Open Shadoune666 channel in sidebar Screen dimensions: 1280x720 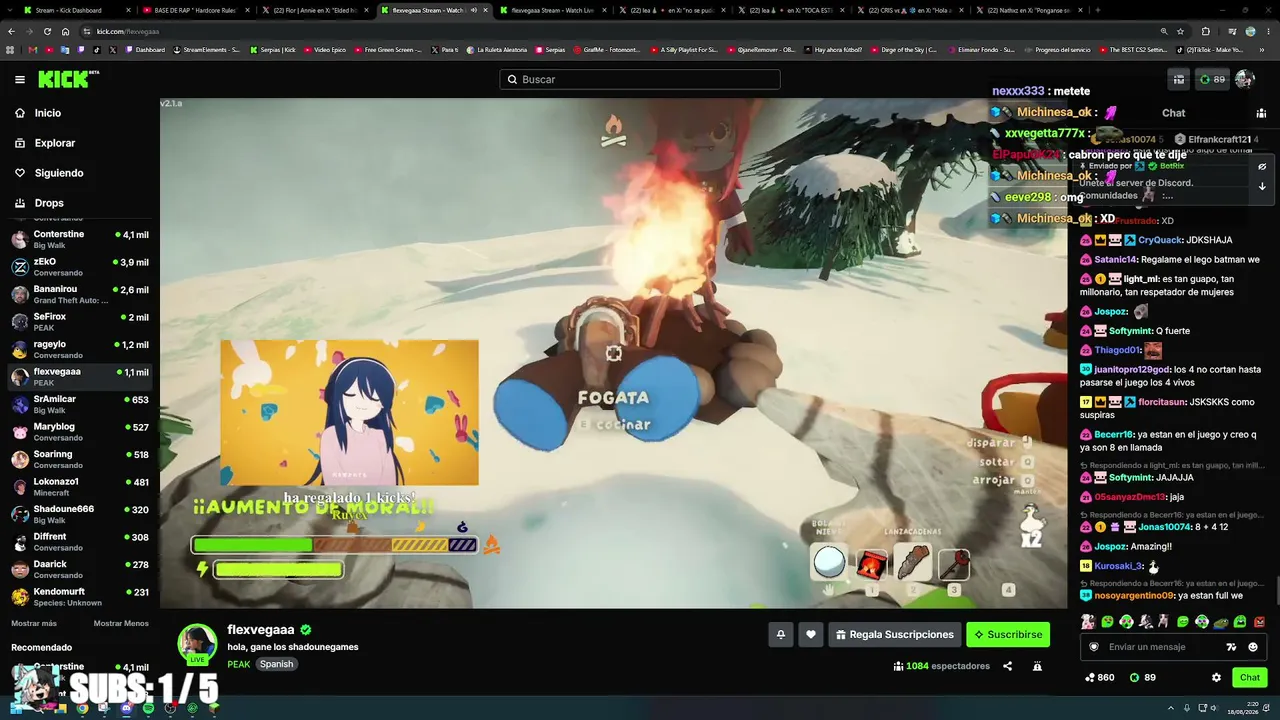click(80, 514)
